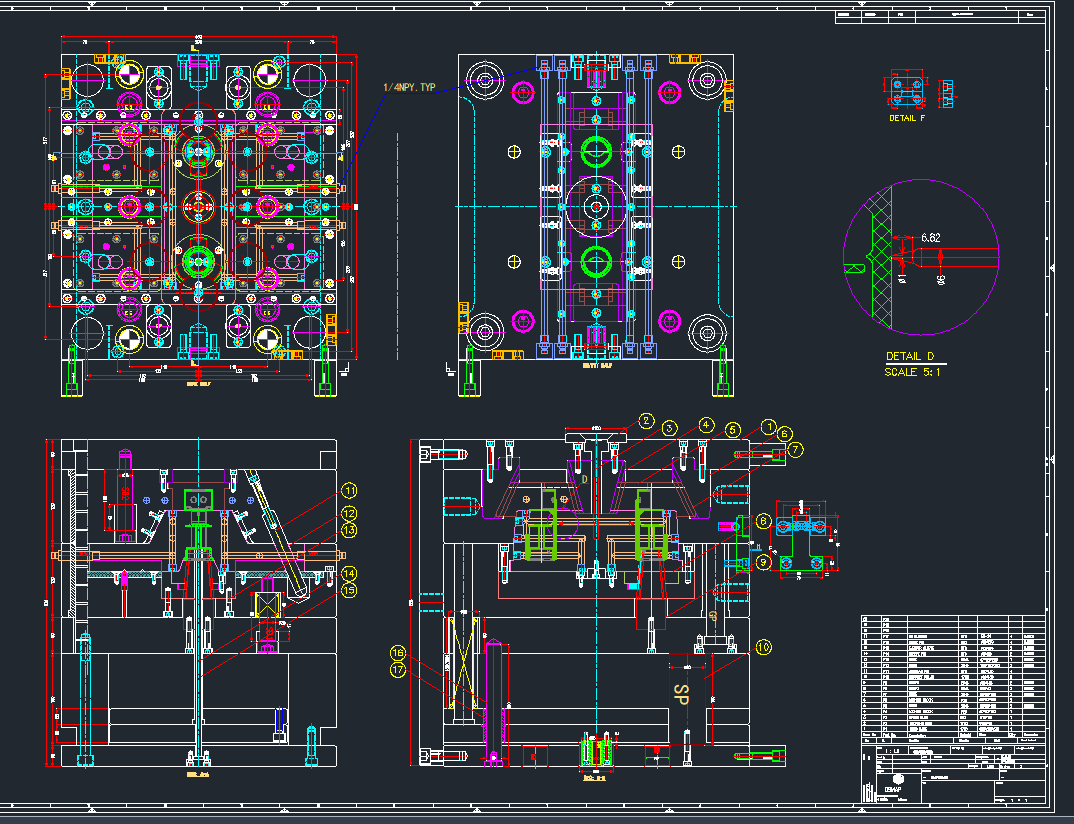
Task: Select the SCALE 5:1 text
Action: click(x=912, y=372)
